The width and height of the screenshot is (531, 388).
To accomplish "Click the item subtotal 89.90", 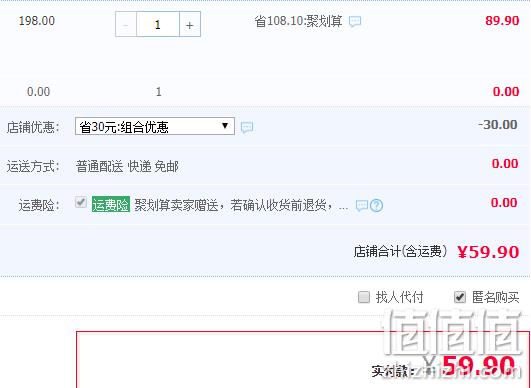I will (502, 21).
